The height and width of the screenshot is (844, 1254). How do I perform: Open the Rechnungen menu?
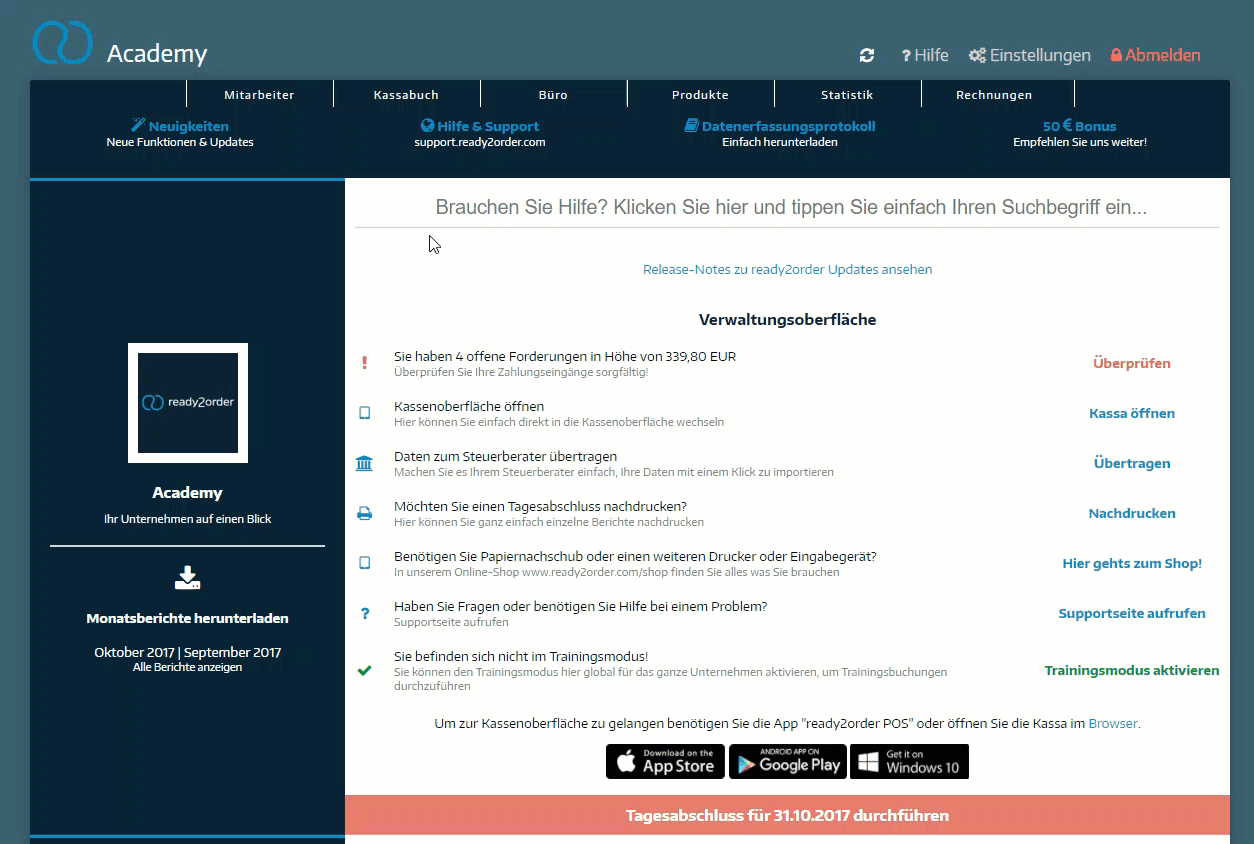(994, 95)
